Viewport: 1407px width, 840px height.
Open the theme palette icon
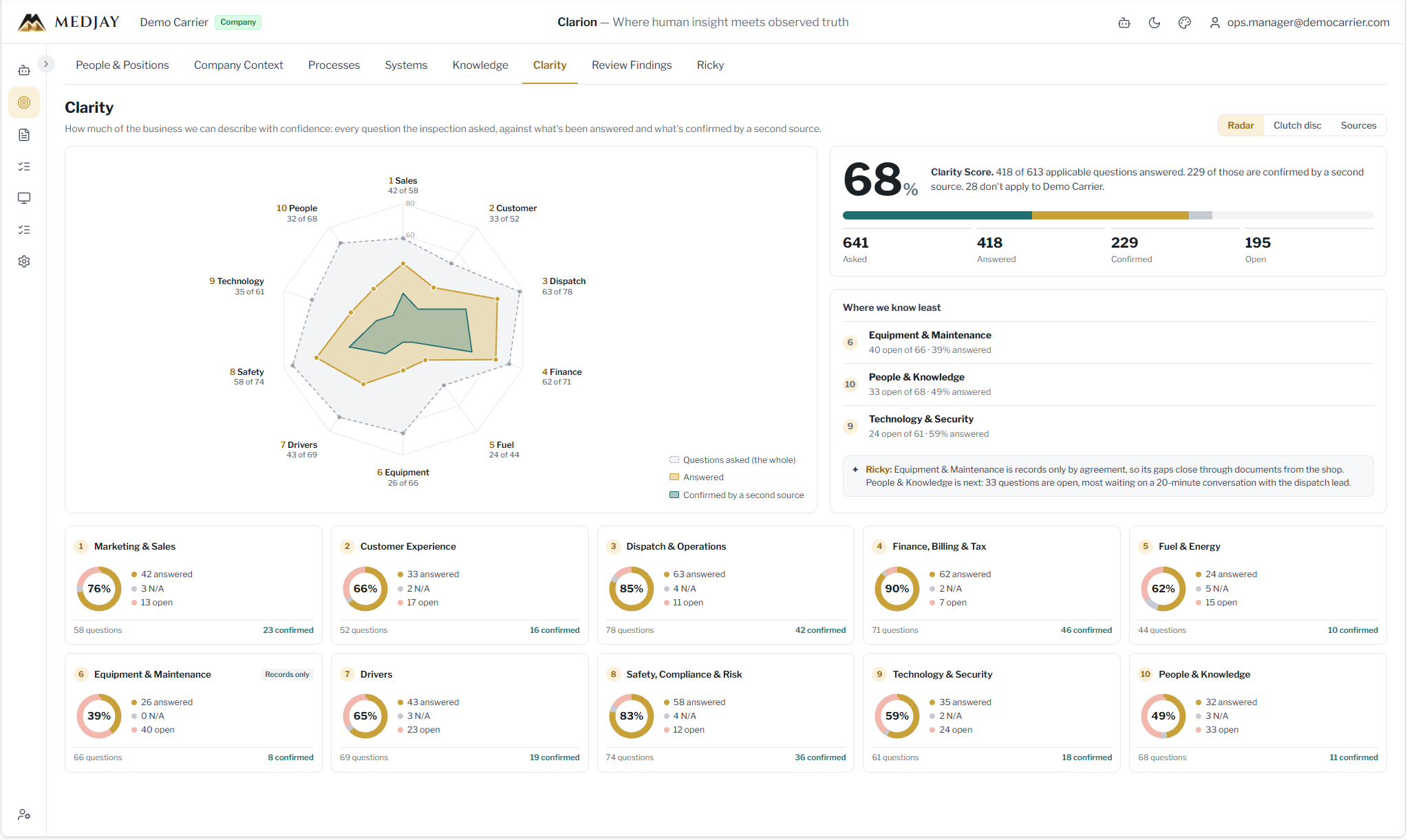coord(1185,23)
